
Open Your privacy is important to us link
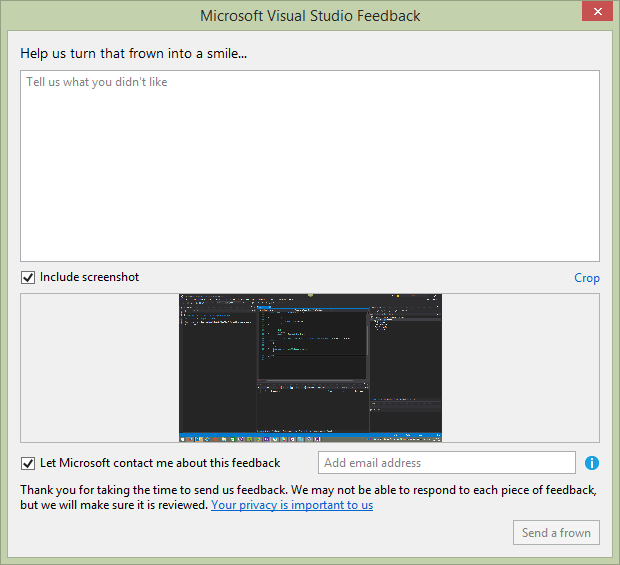[292, 505]
